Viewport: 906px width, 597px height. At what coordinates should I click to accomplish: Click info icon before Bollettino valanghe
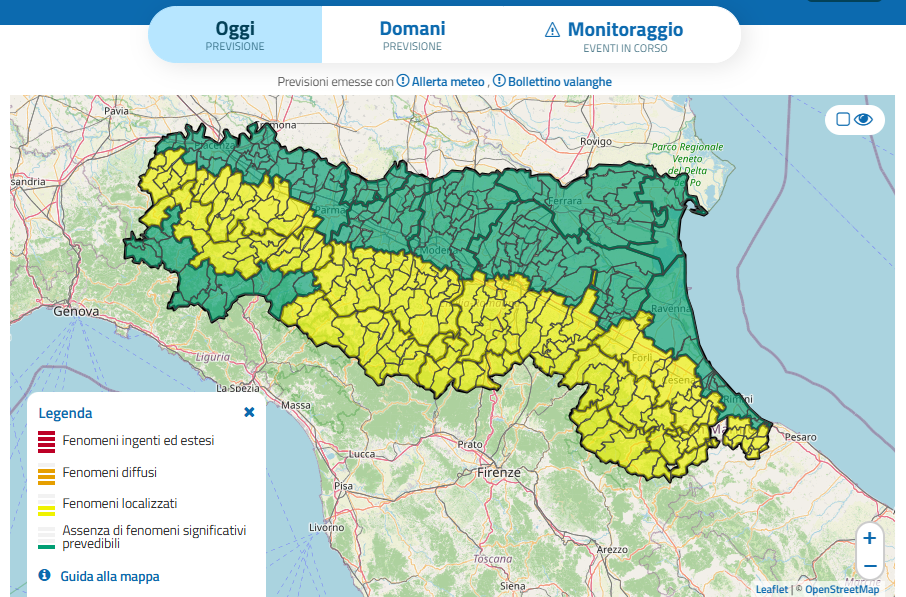pos(499,81)
